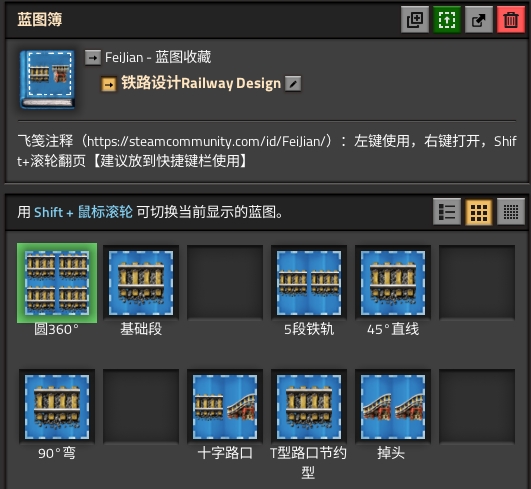Click the pencil icon to rename book
The width and height of the screenshot is (531, 489).
click(x=293, y=83)
